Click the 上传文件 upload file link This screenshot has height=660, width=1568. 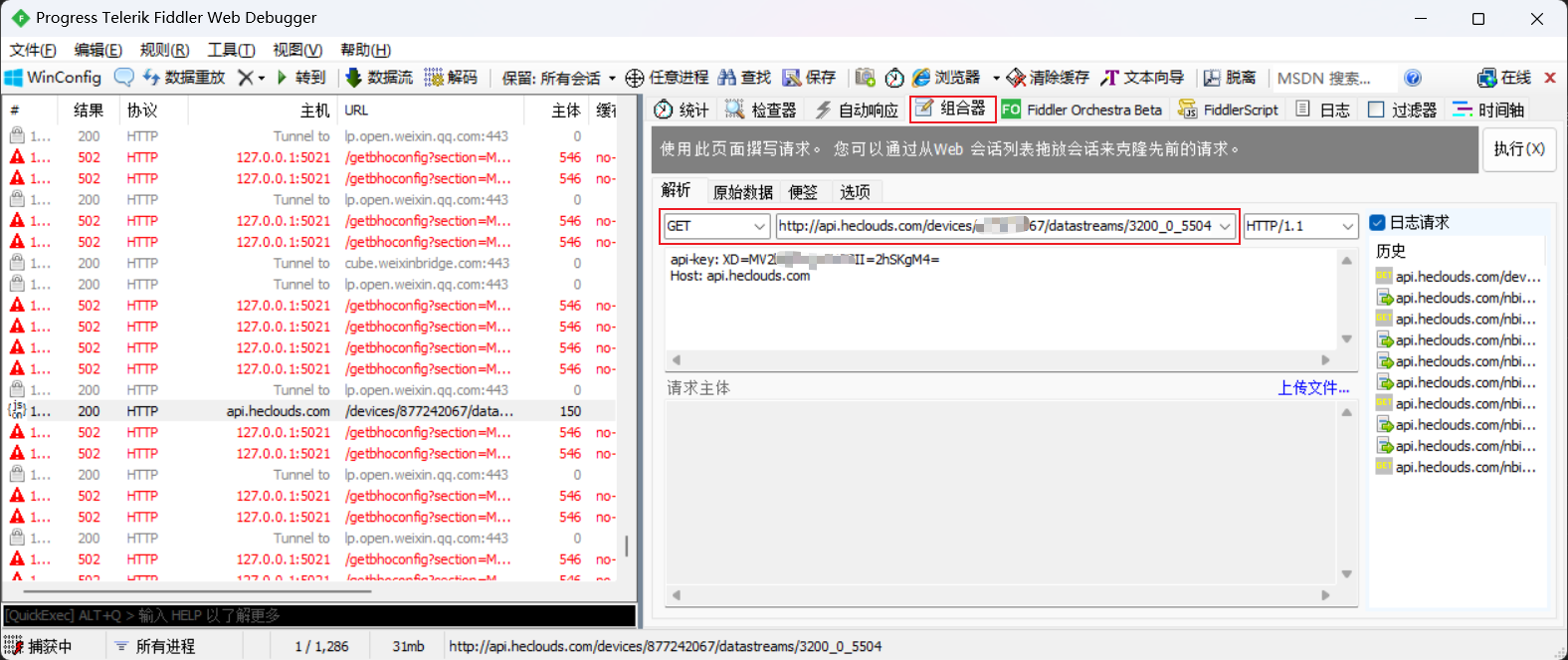tap(1313, 388)
